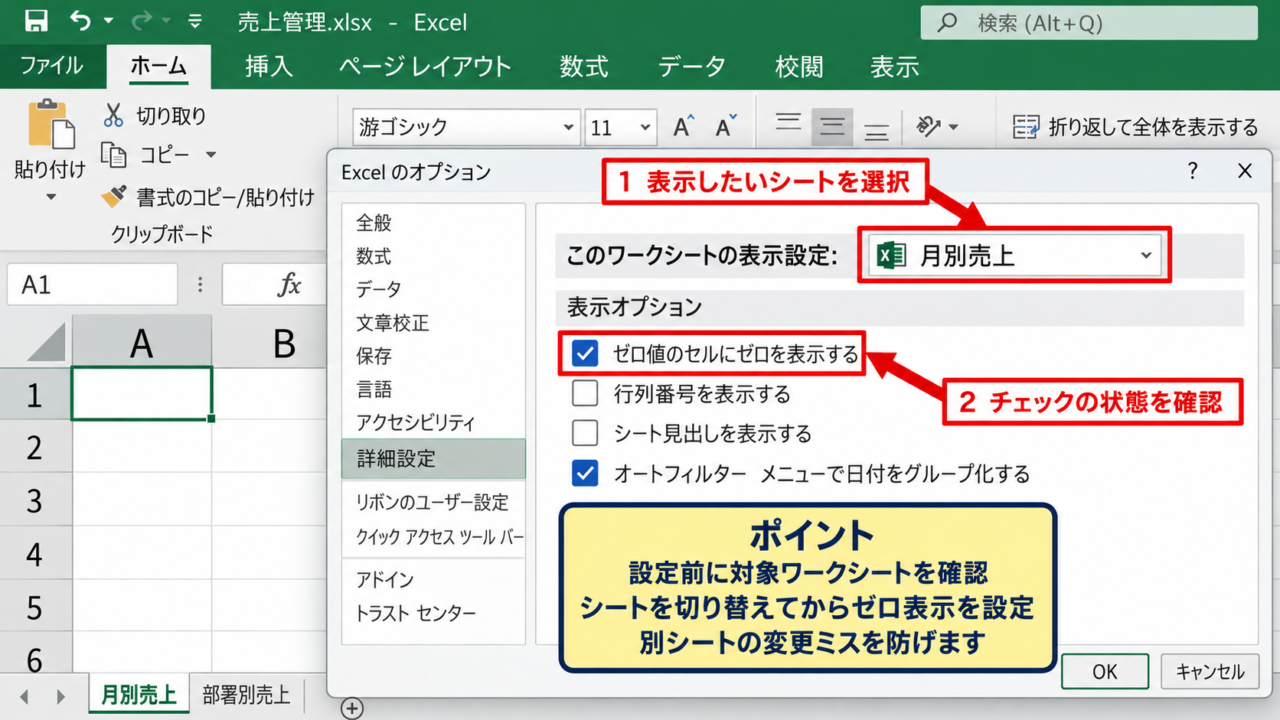Switch to the ホーム ribbon tab

tap(158, 67)
